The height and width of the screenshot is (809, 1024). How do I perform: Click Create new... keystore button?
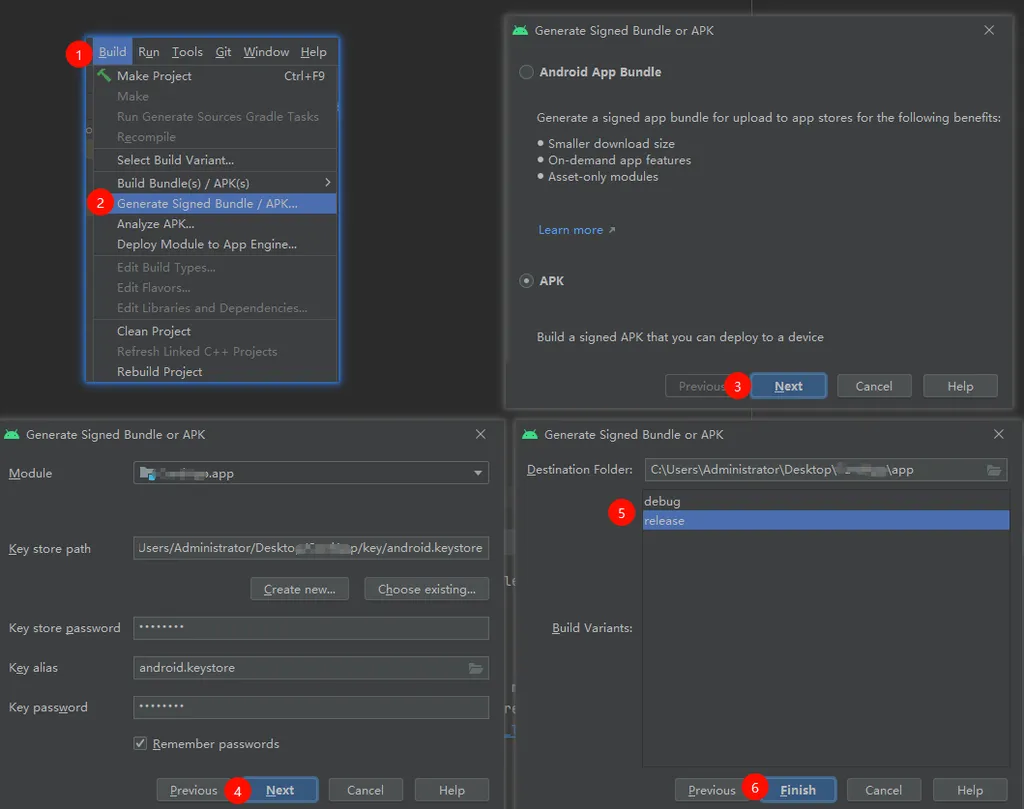(x=299, y=589)
